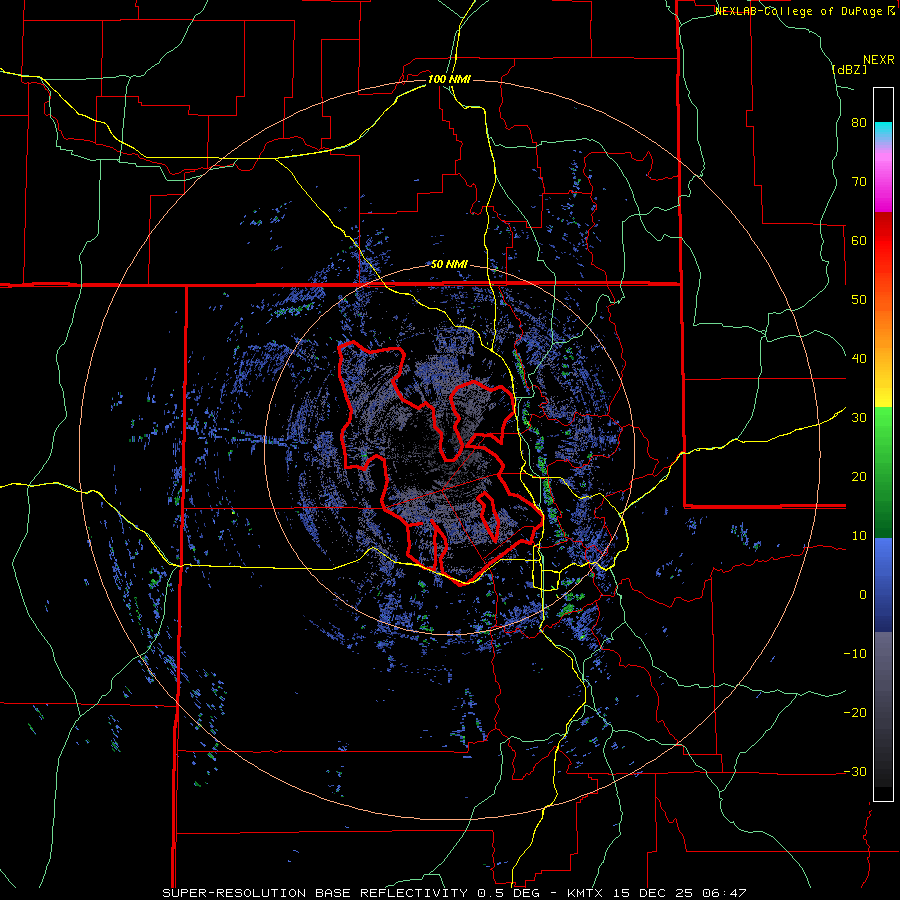
Task: Click the 50 value on the dBZ scale
Action: point(859,300)
